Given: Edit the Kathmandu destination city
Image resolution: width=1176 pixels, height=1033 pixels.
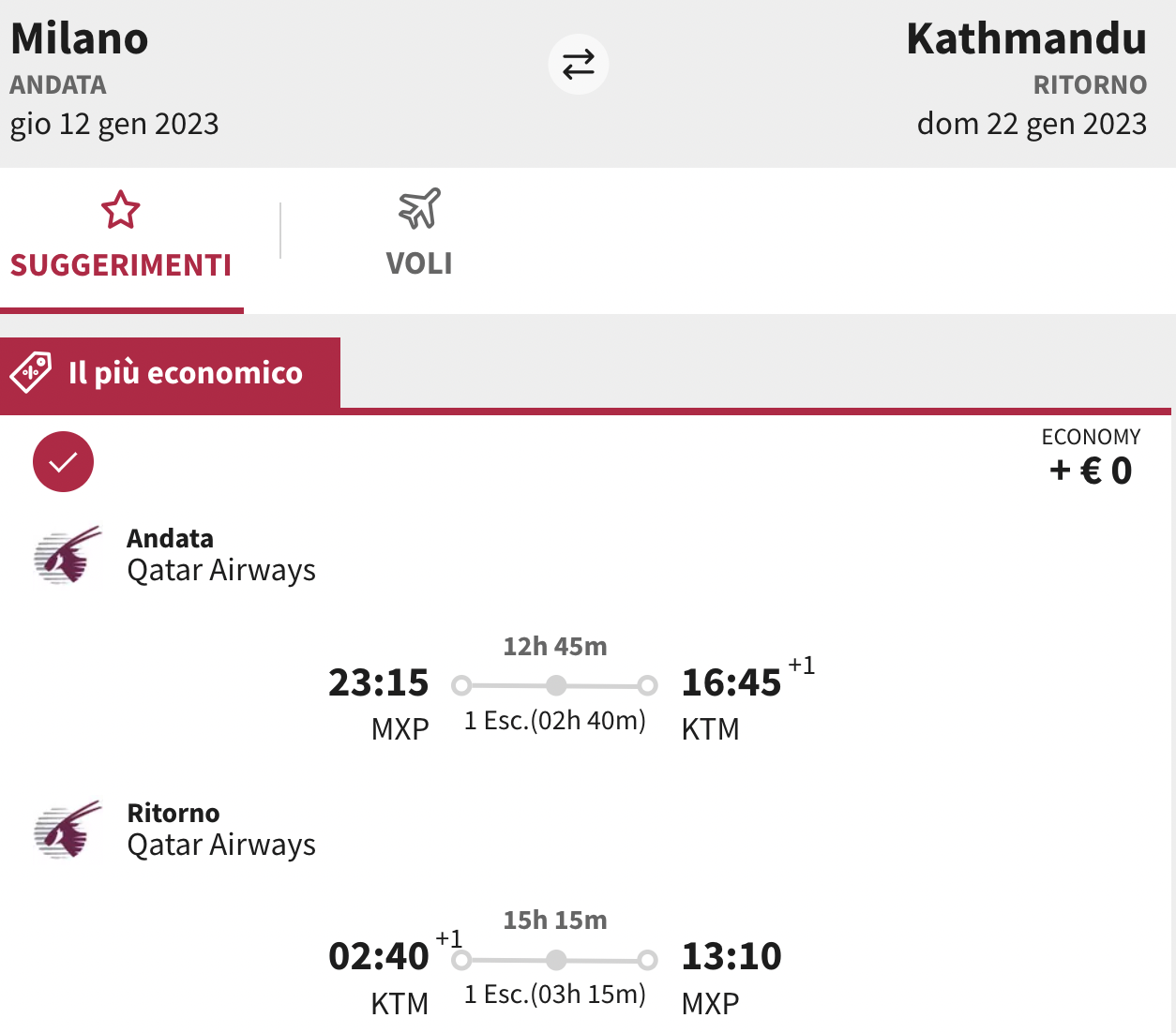Looking at the screenshot, I should 1026,39.
